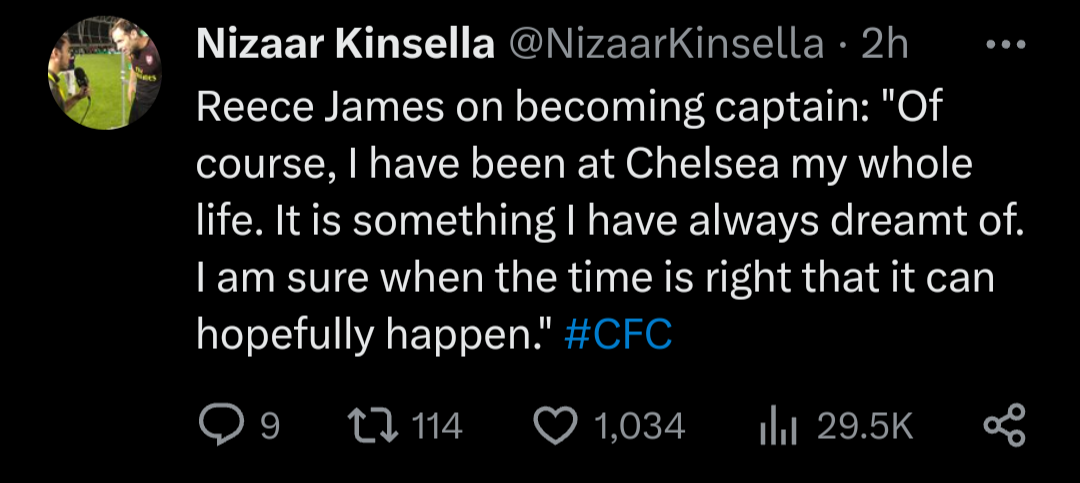Open the @NizaarKinsella handle link
Screen dimensions: 1080x483
(668, 45)
